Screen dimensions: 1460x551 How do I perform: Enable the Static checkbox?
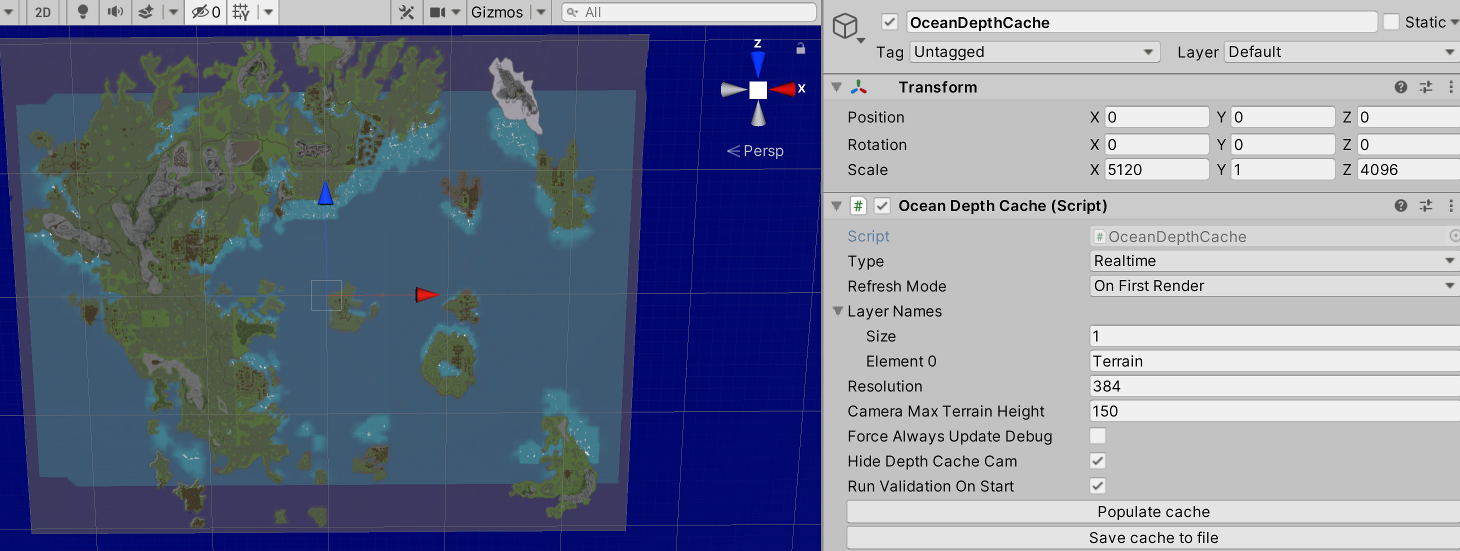point(1392,22)
